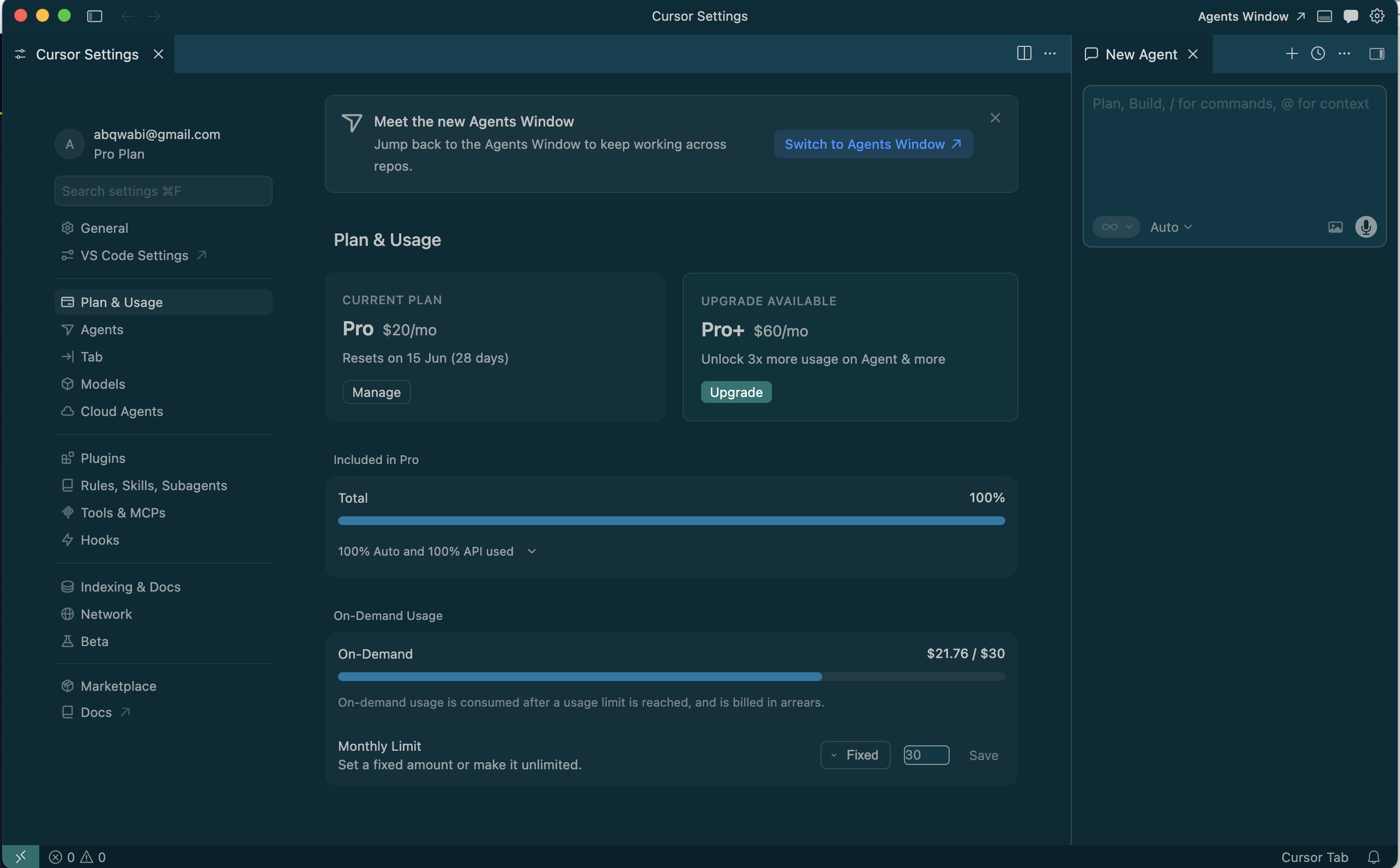The width and height of the screenshot is (1400, 868).
Task: Close the New Agent tab
Action: (1193, 54)
